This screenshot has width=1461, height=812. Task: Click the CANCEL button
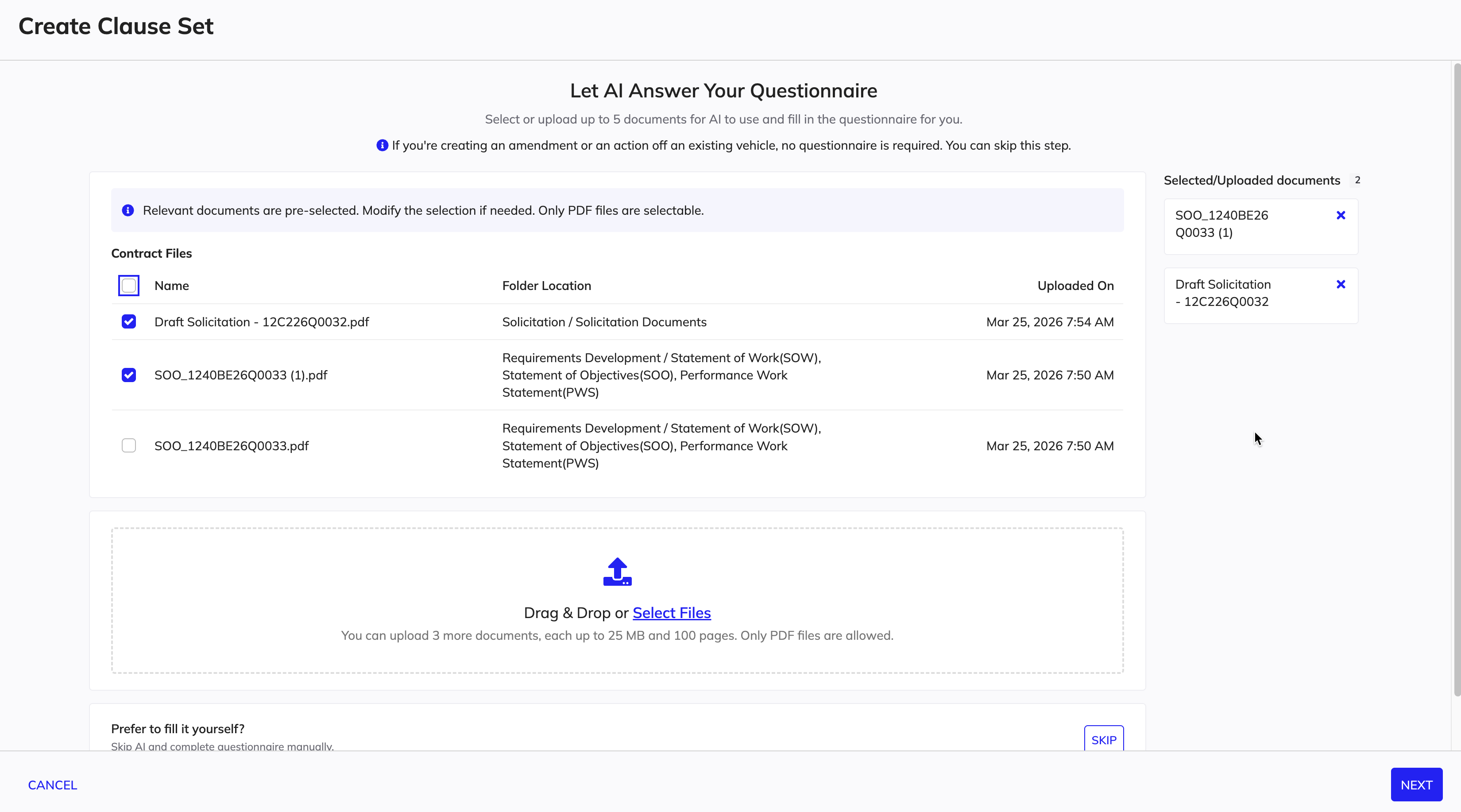[x=53, y=785]
